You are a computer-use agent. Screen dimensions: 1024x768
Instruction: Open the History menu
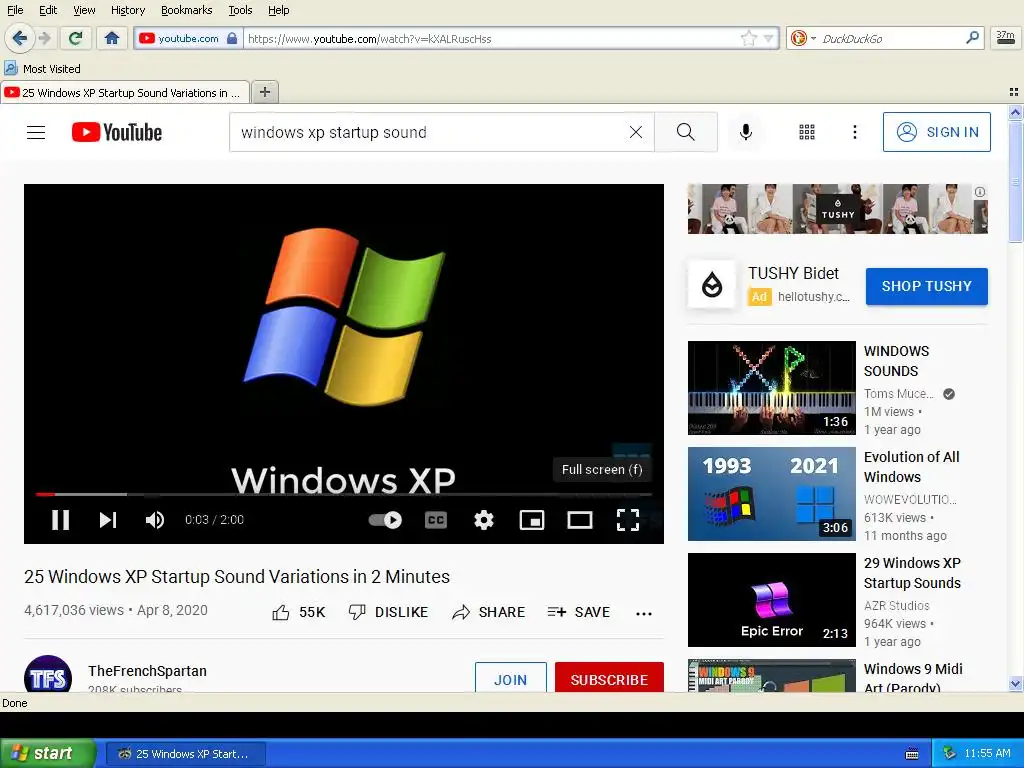128,10
